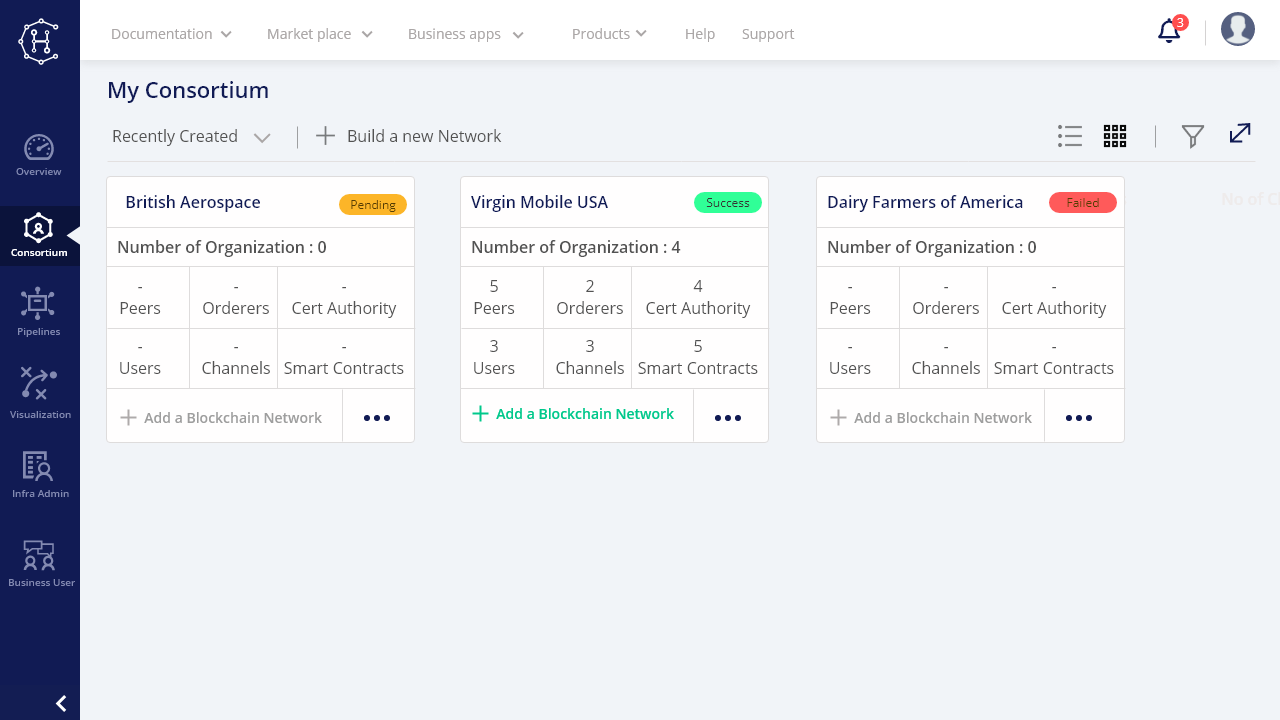Open the Support menu item
This screenshot has width=1280, height=720.
[768, 34]
